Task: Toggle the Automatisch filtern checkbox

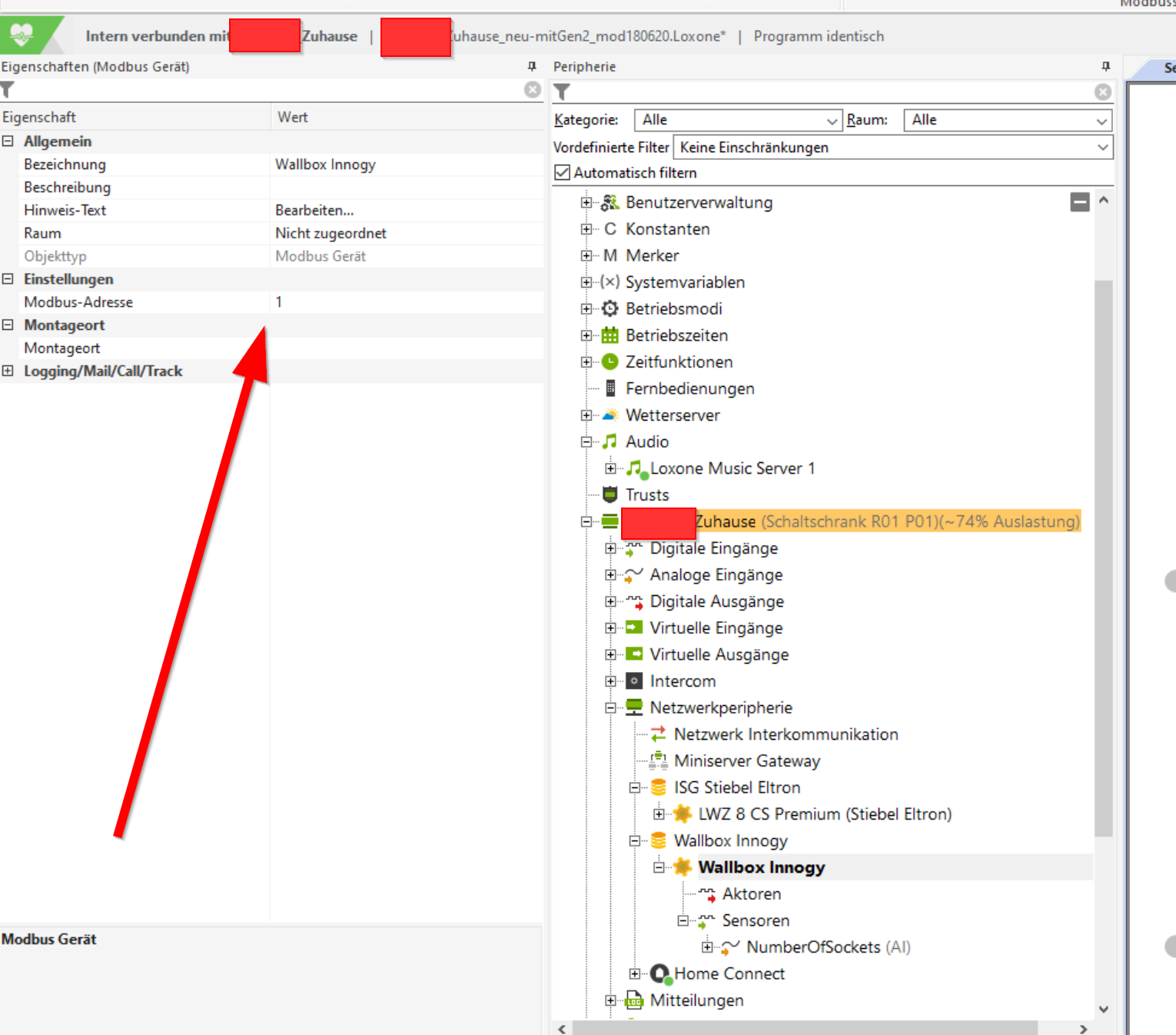Action: 563,173
